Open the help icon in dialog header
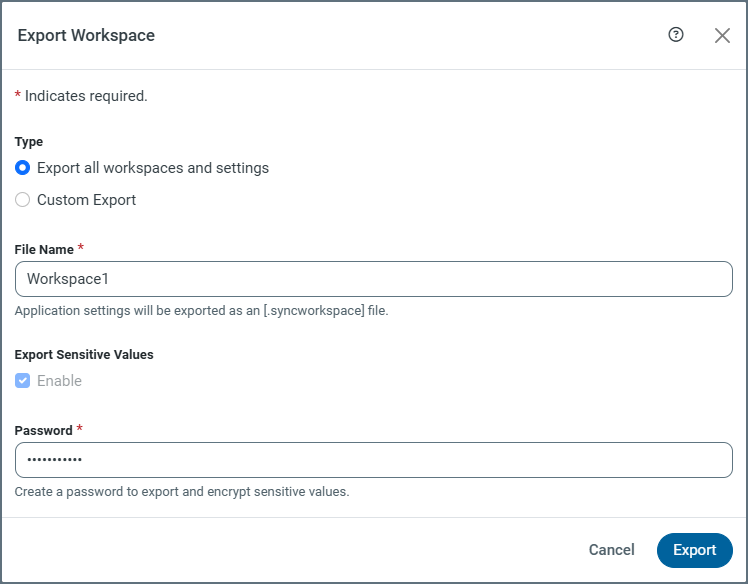Viewport: 748px width, 584px height. click(x=676, y=35)
